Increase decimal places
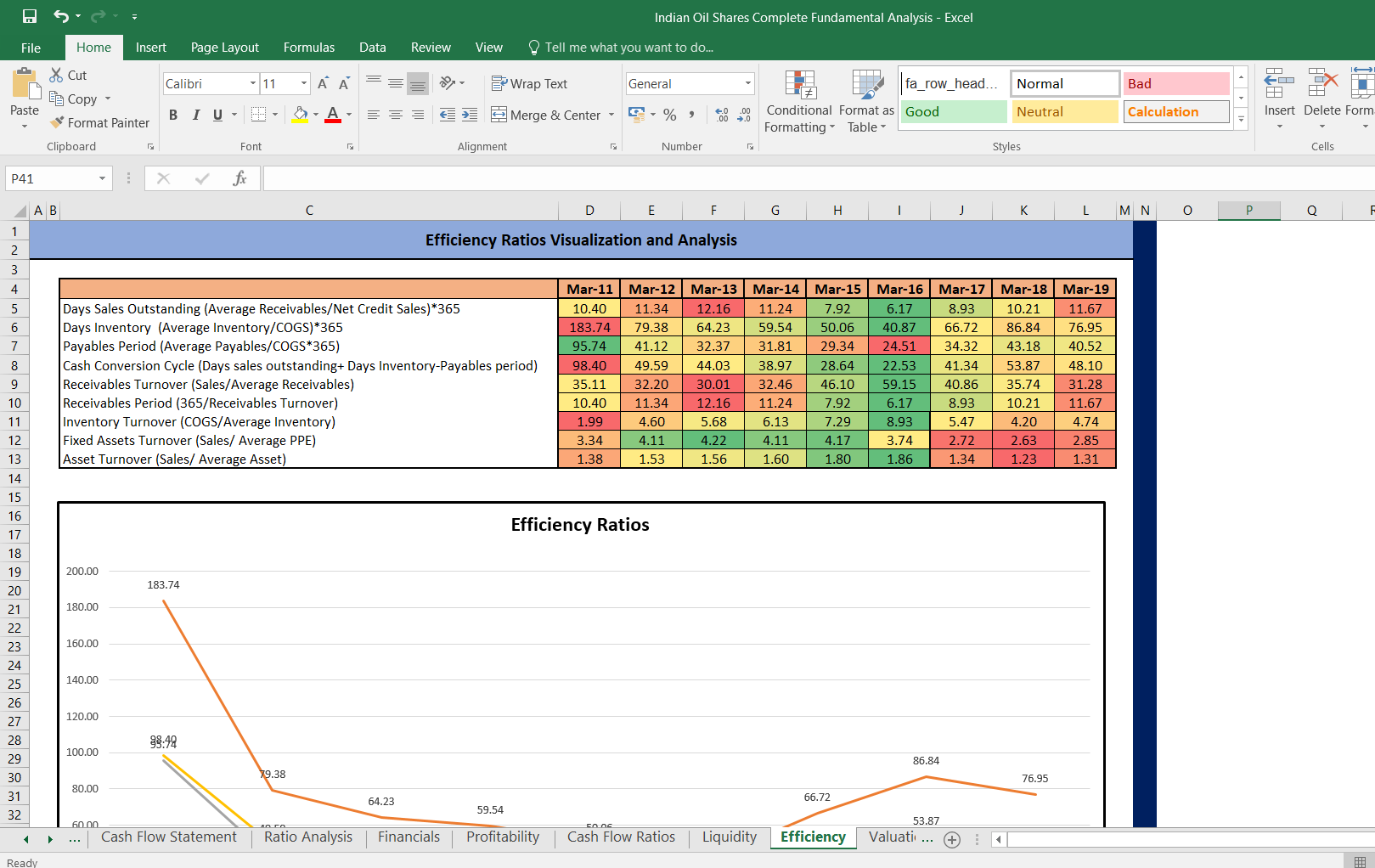The width and height of the screenshot is (1375, 868). [722, 115]
